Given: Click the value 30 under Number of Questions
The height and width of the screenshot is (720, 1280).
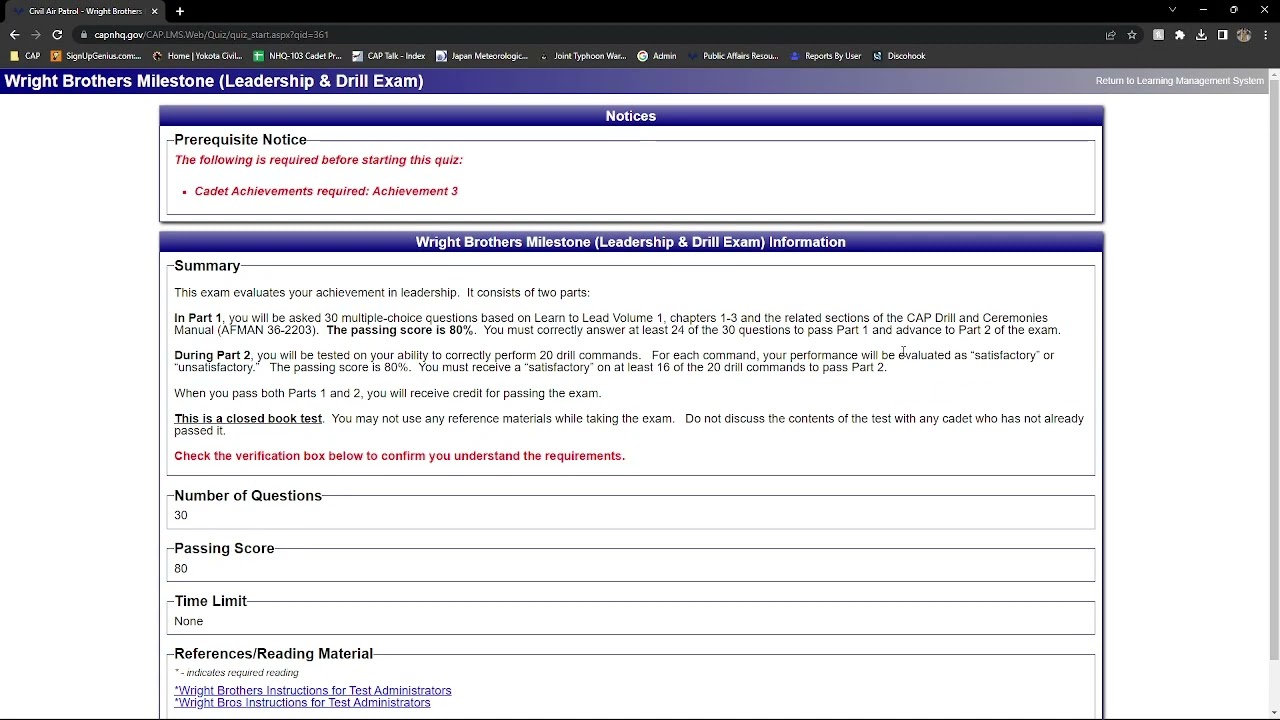Looking at the screenshot, I should [x=181, y=516].
